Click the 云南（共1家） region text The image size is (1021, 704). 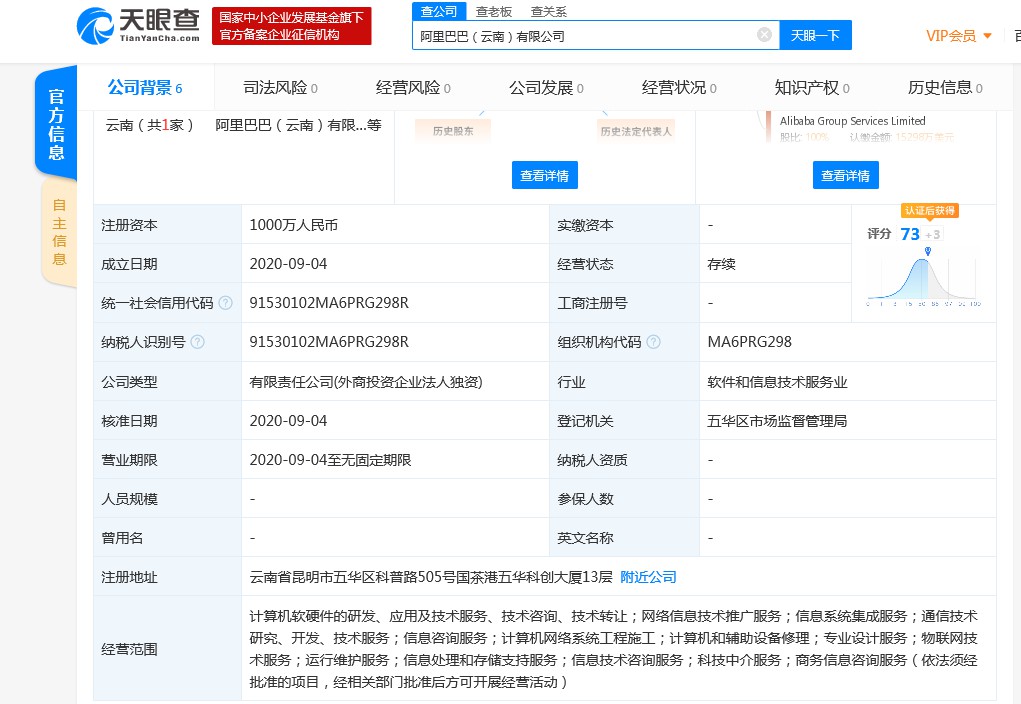149,125
